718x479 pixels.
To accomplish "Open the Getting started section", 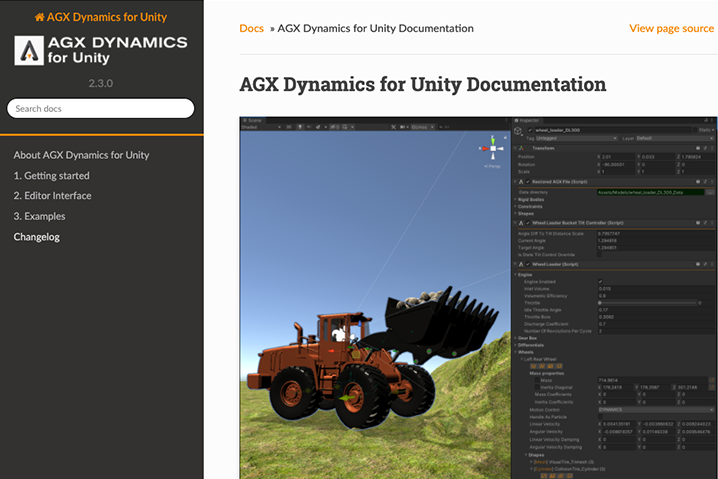I will pos(52,176).
